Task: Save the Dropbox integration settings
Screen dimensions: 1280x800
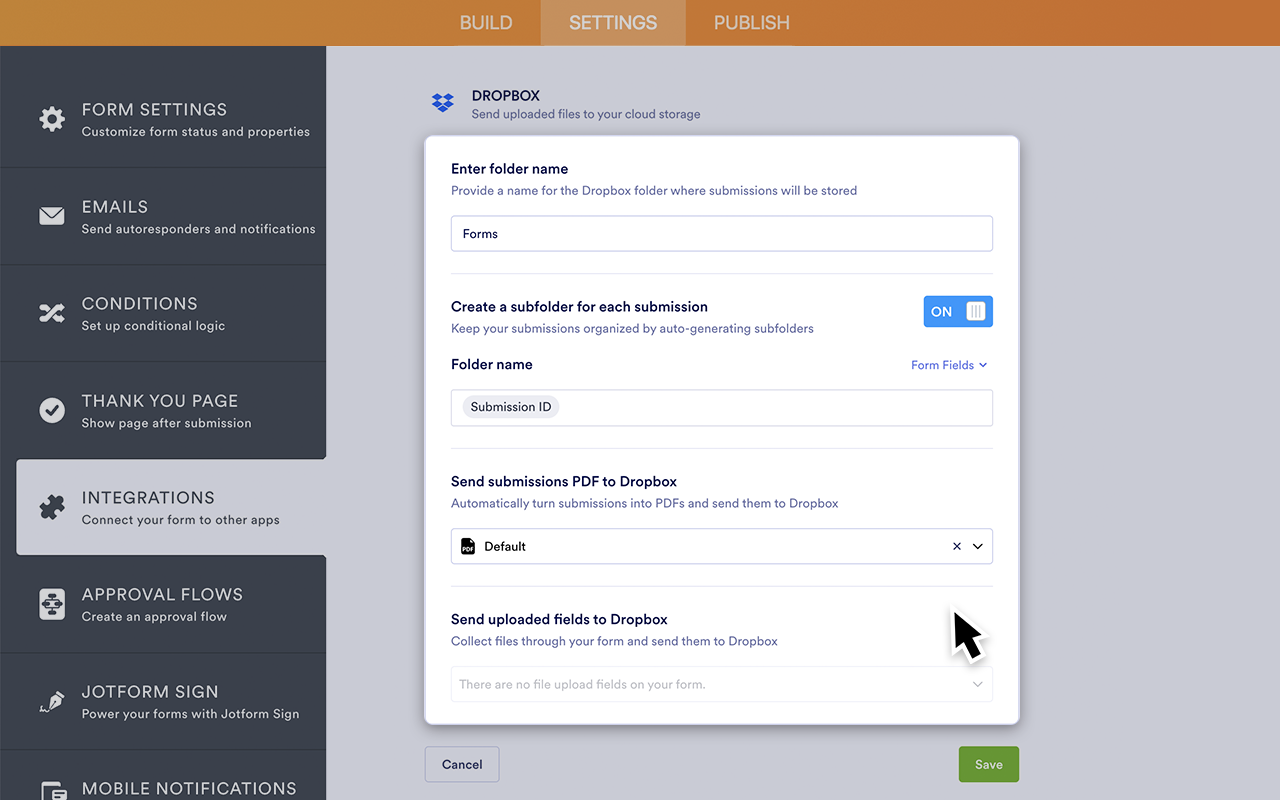Action: 988,763
